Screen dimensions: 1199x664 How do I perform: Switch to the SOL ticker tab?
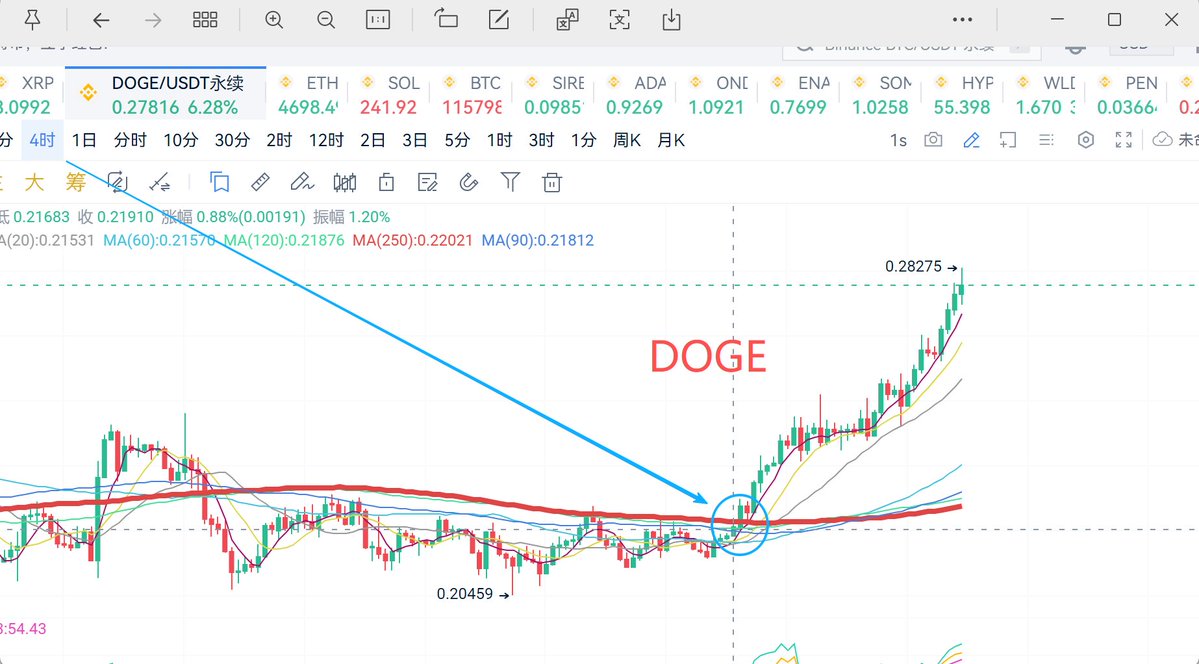pos(390,95)
